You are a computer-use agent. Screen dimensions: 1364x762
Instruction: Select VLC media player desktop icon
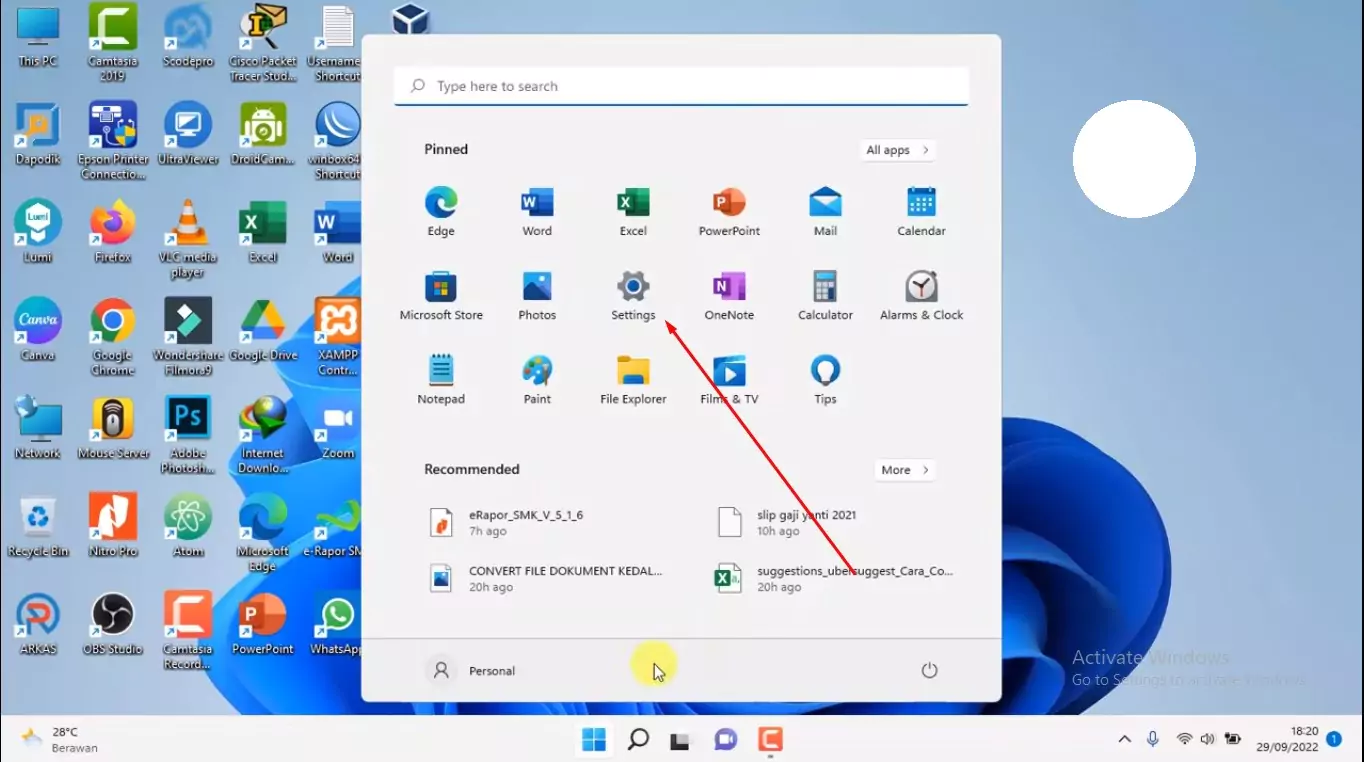coord(188,238)
